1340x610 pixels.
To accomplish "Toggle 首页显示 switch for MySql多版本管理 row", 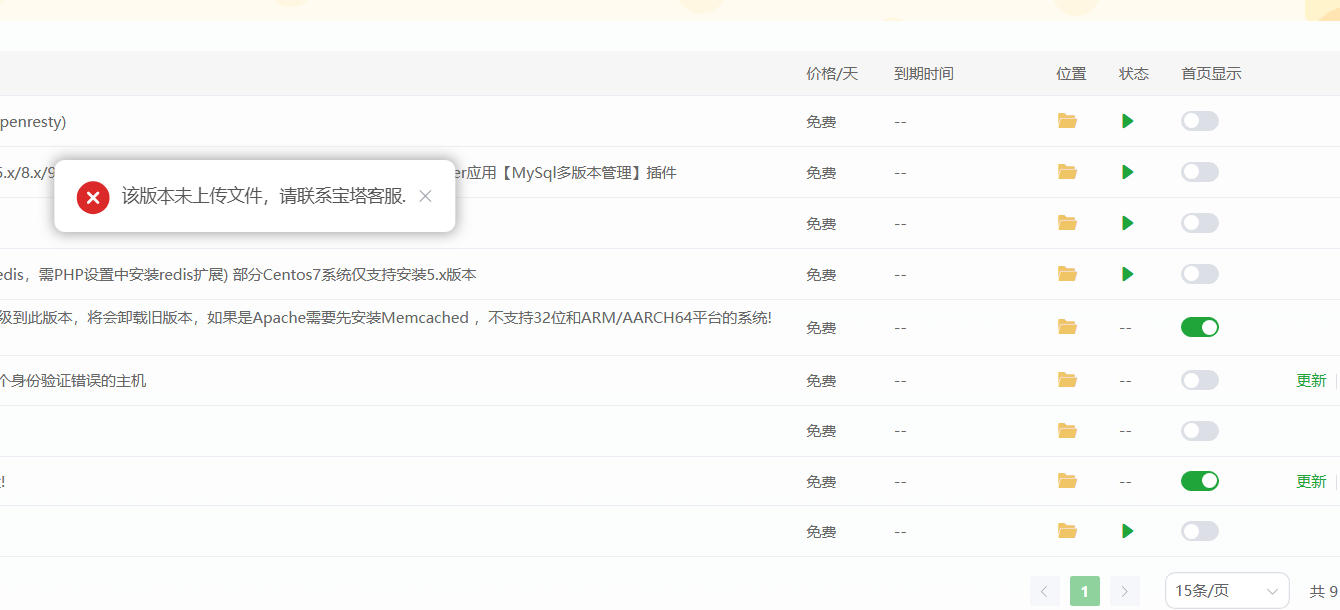I will tap(1200, 172).
